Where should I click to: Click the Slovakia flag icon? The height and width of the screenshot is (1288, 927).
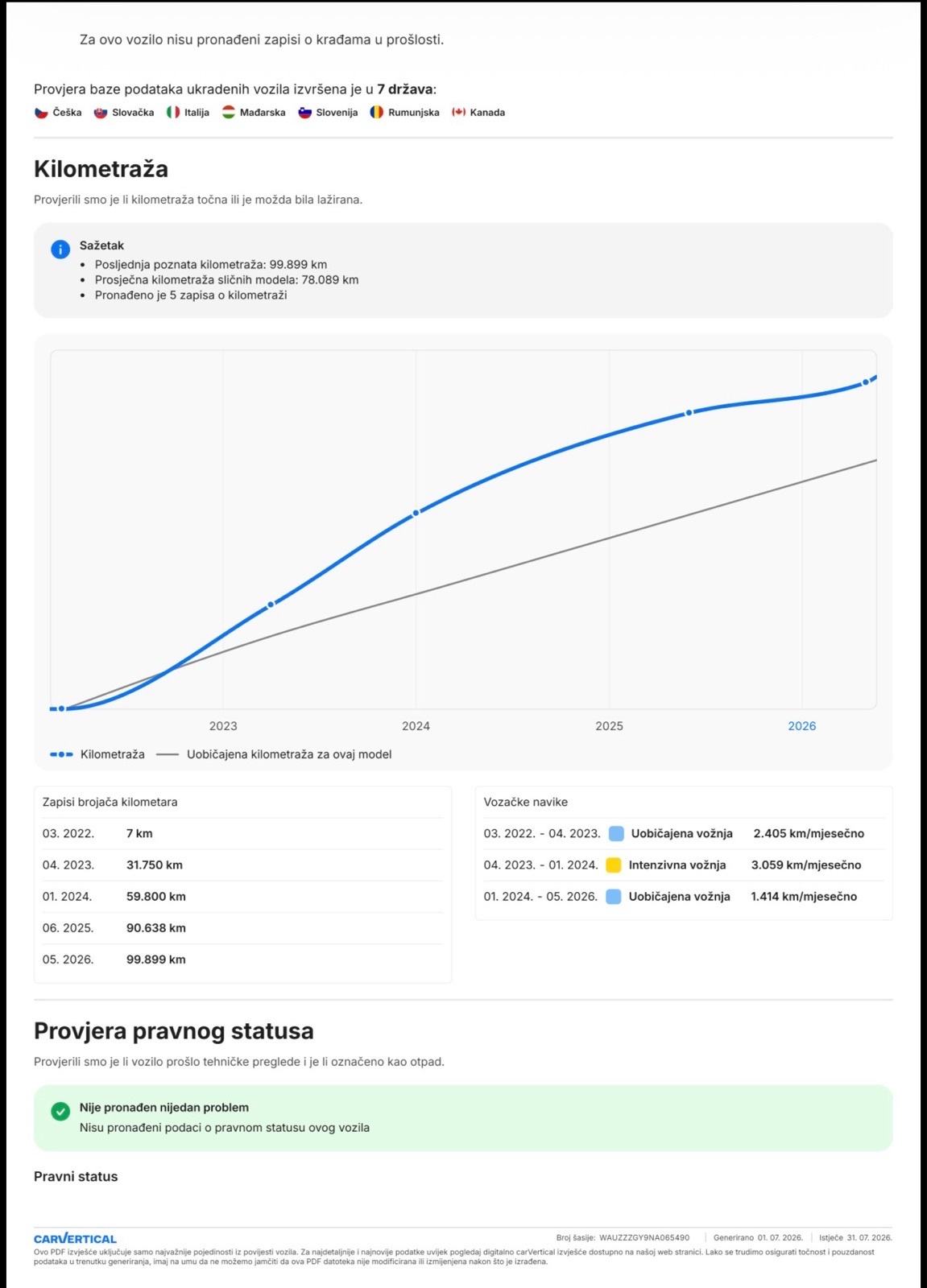click(101, 113)
